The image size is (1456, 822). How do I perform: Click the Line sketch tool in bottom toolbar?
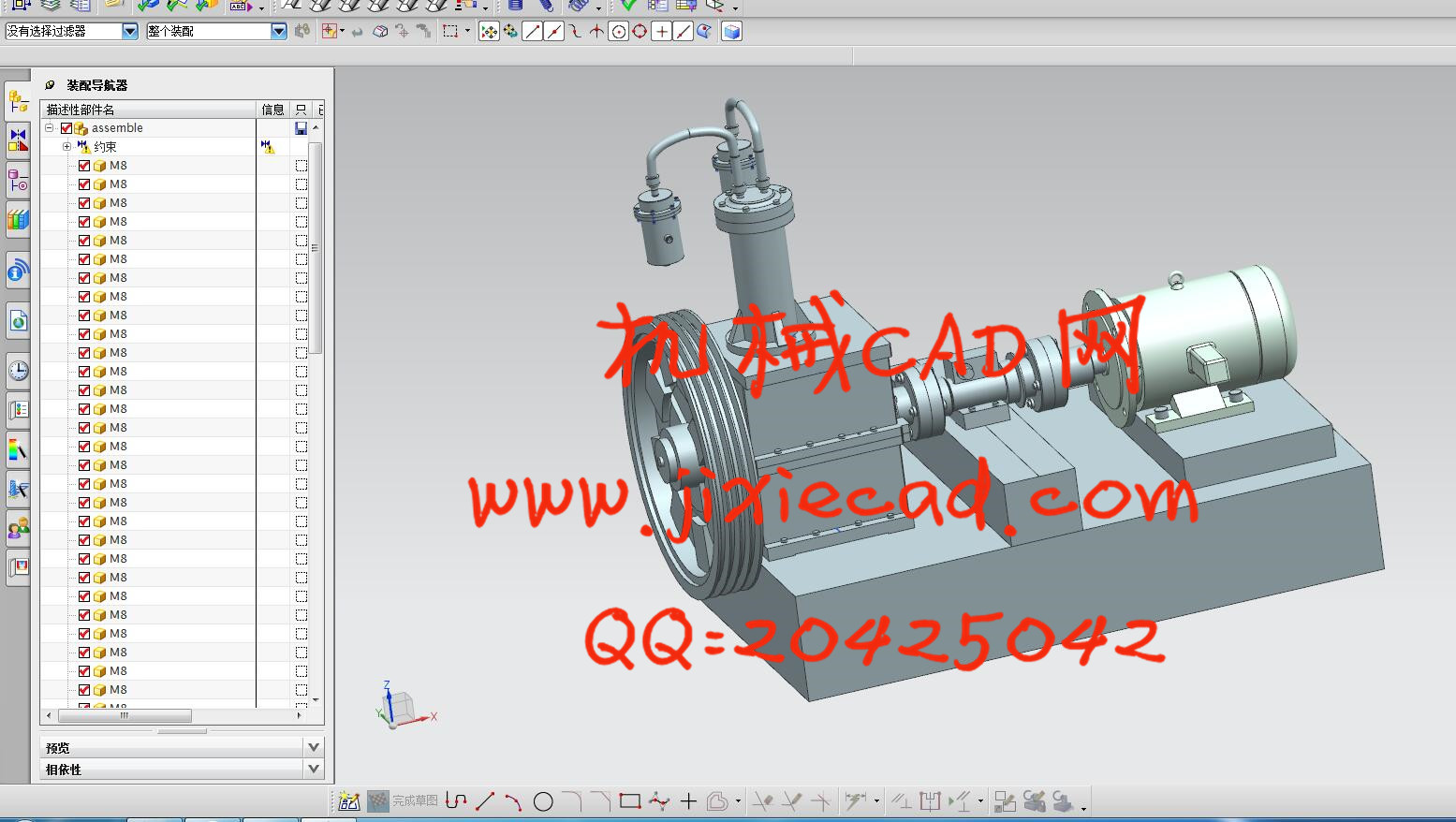(485, 801)
